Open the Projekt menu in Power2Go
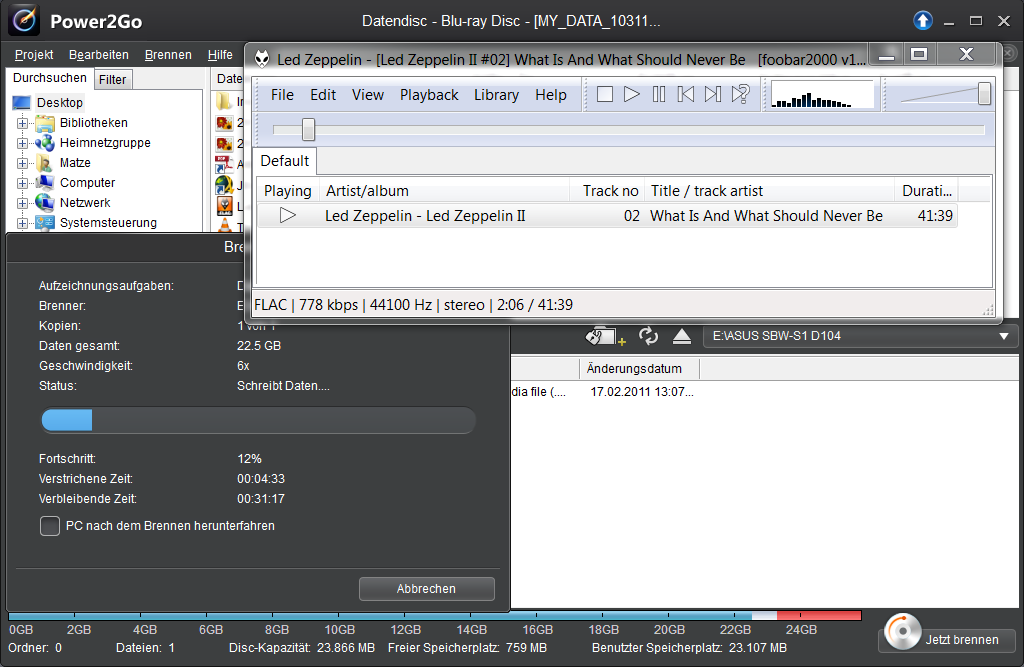Screen dimensions: 1024x667 pyautogui.click(x=34, y=55)
